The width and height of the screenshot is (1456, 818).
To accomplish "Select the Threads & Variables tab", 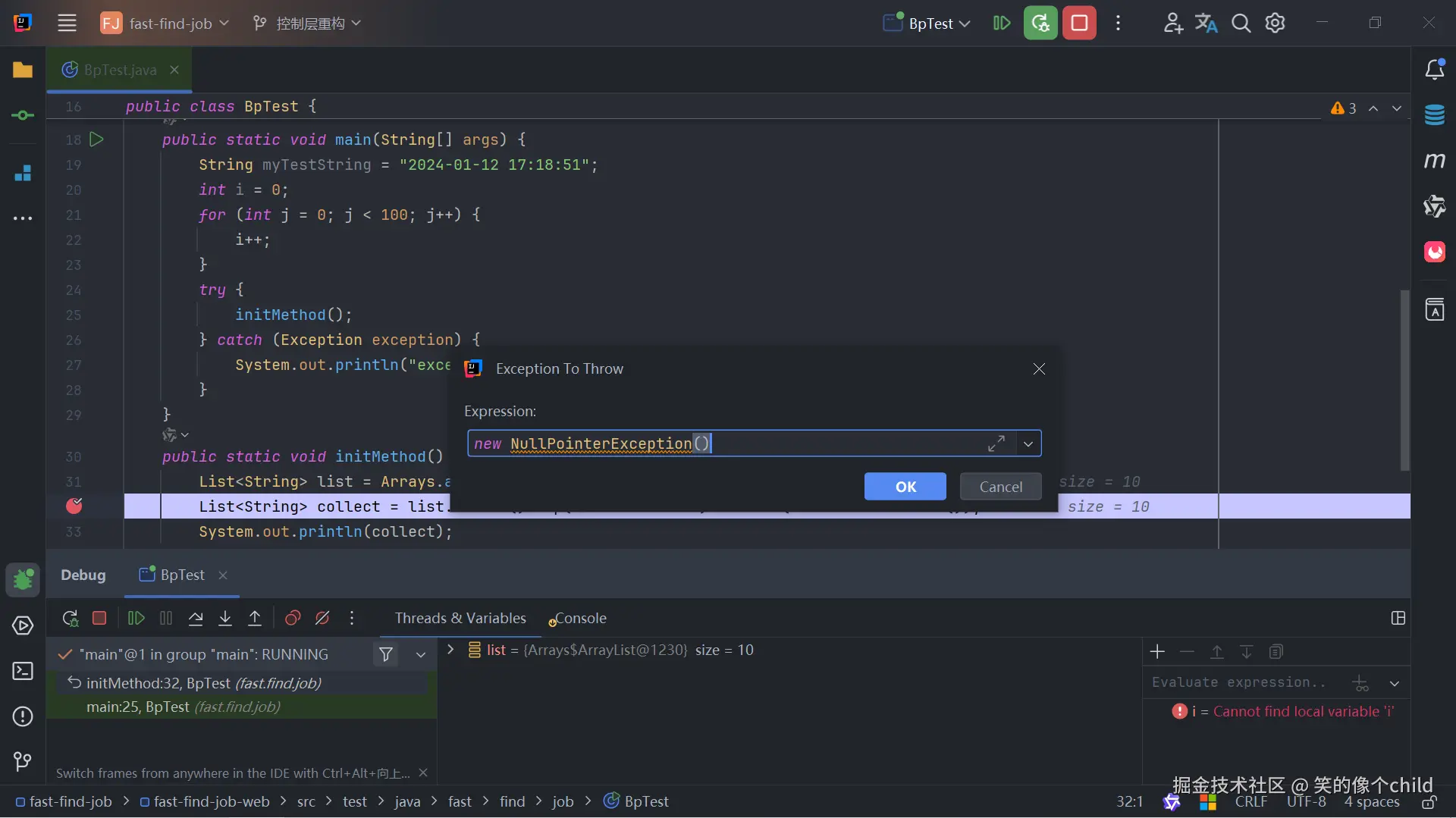I will click(x=460, y=619).
